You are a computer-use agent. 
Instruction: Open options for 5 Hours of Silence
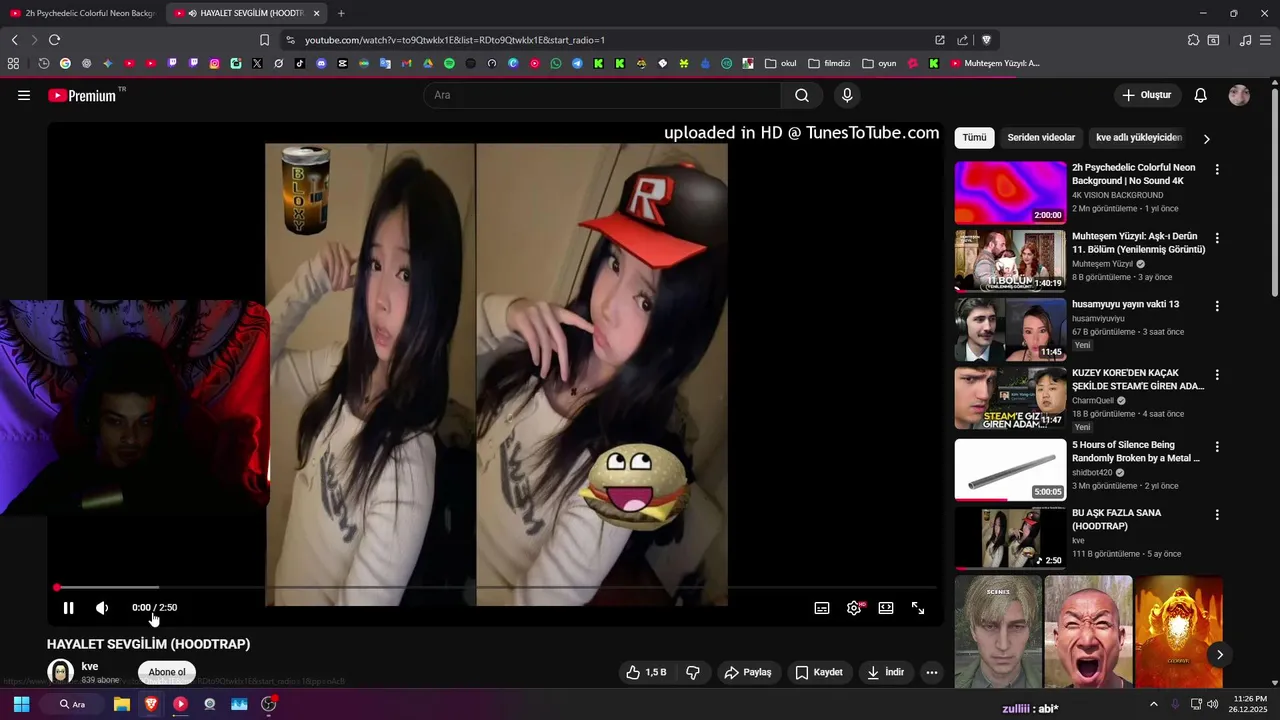[1217, 447]
